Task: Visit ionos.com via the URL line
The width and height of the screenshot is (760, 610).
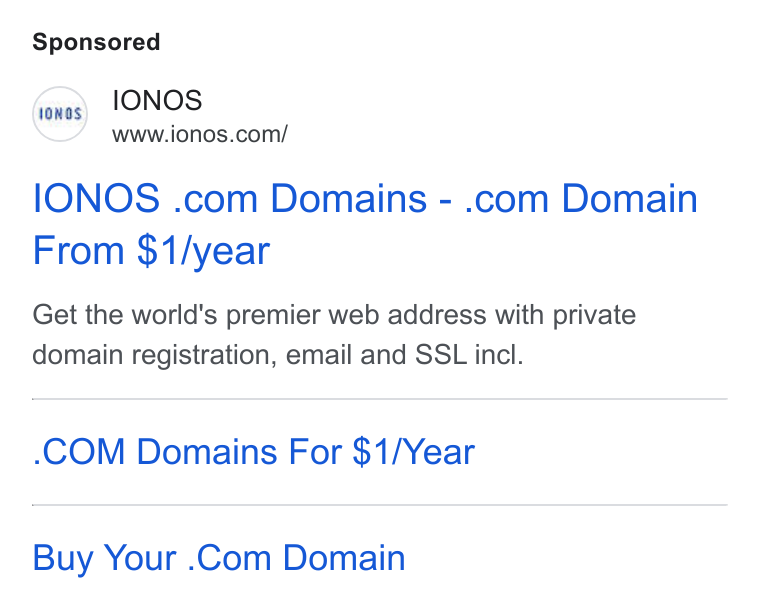Action: tap(200, 134)
